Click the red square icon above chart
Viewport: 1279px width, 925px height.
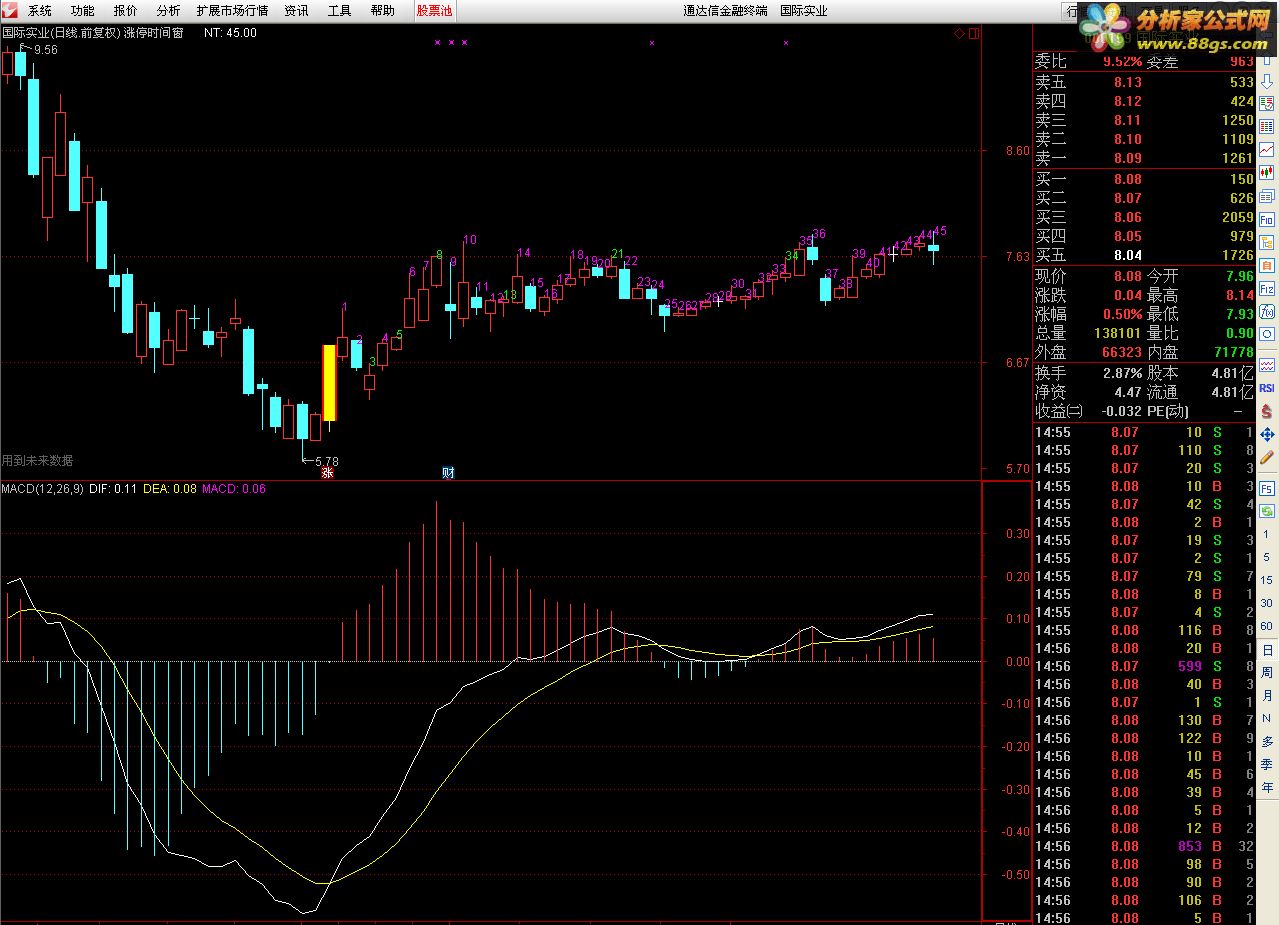coord(974,33)
